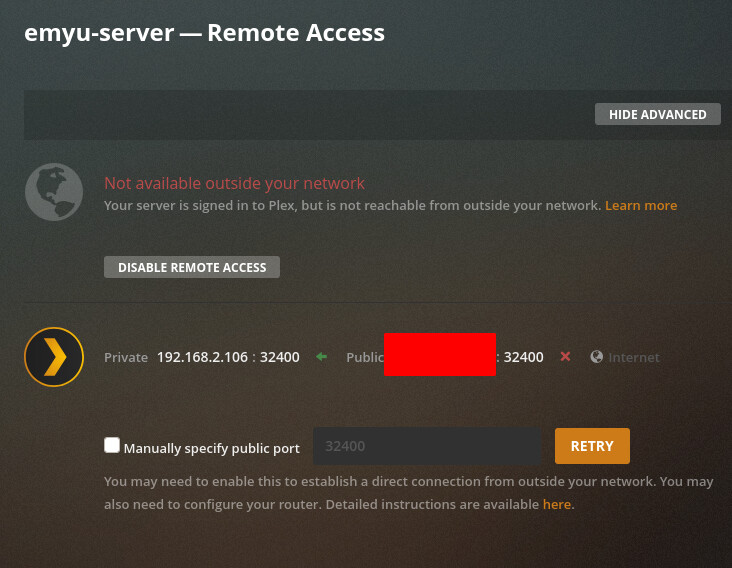732x568 pixels.
Task: Click the 'Manually specify public port' label
Action: click(211, 448)
